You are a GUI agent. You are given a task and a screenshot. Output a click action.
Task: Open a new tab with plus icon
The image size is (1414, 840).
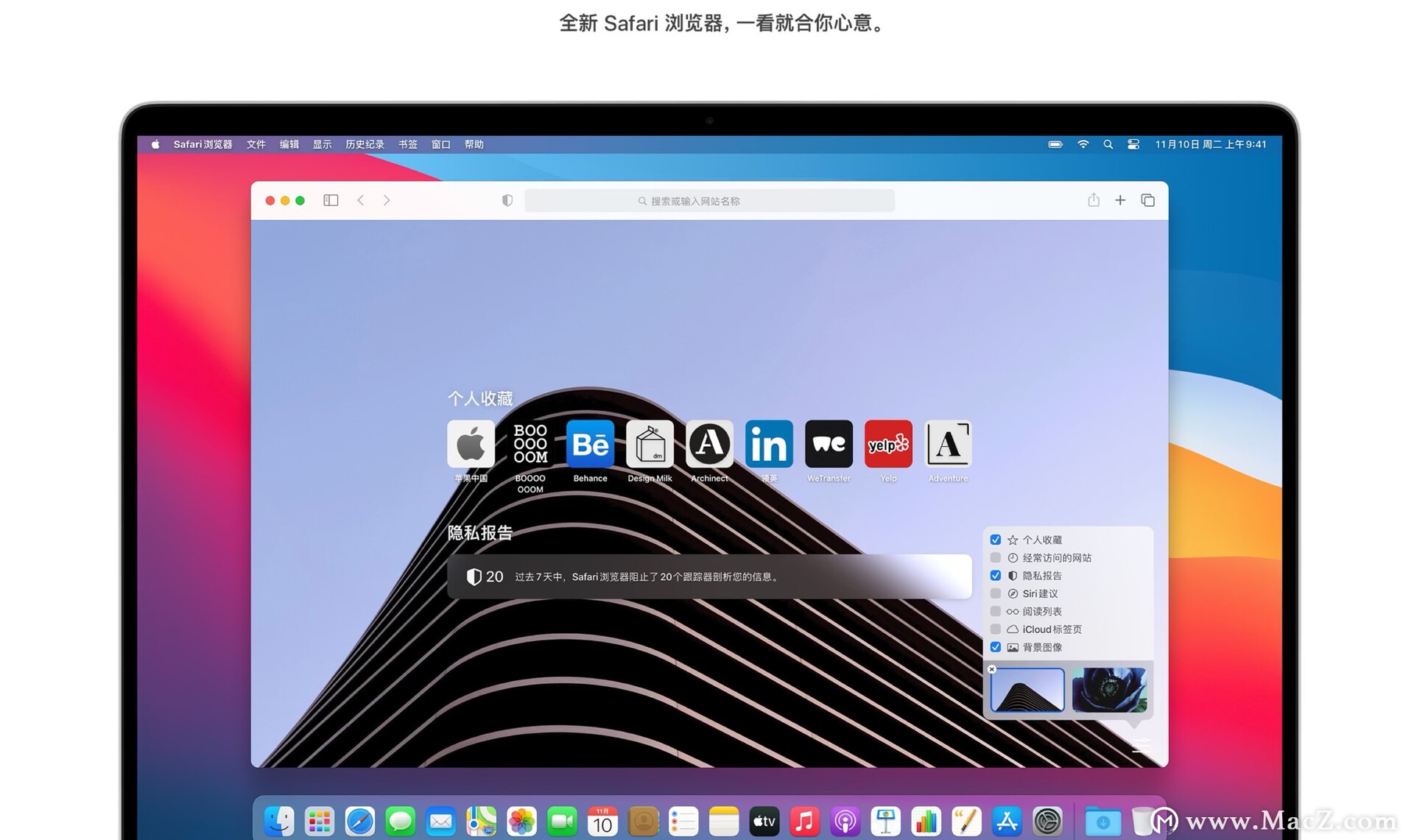click(1120, 200)
